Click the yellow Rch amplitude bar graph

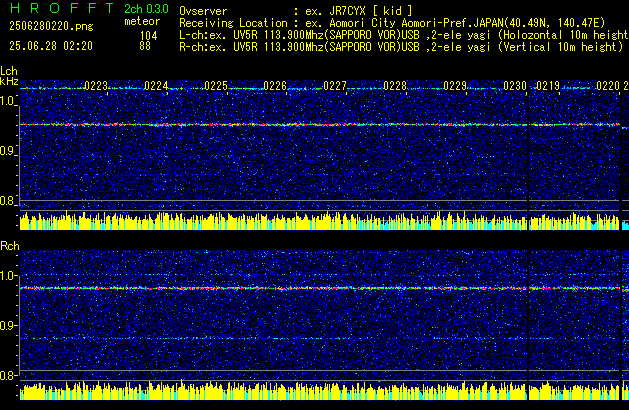coord(320,390)
